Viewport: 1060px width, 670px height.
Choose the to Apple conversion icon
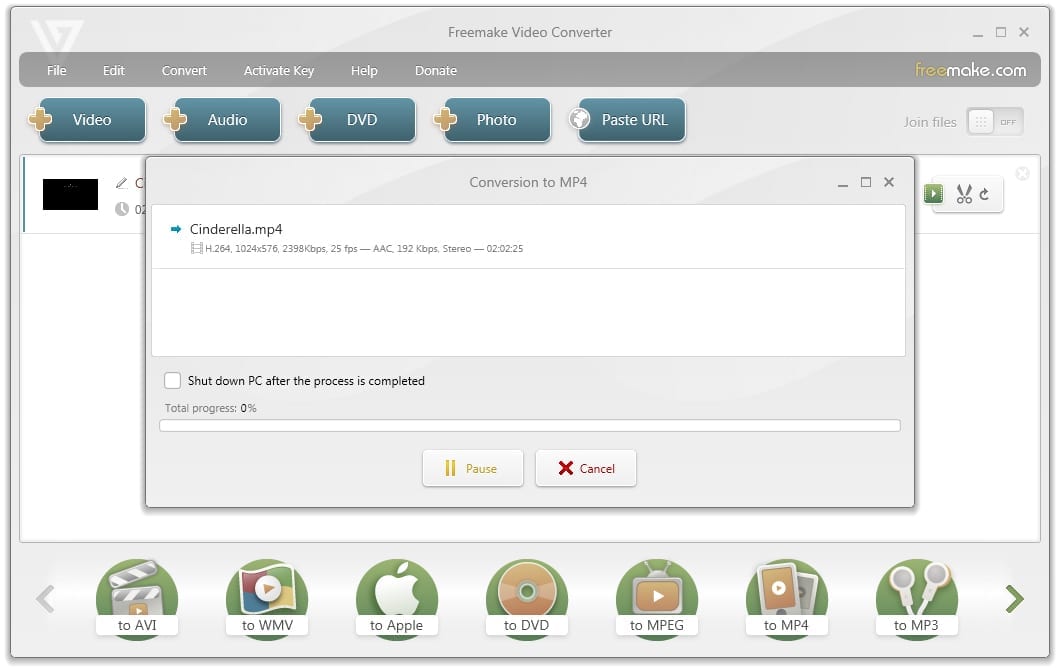tap(396, 598)
